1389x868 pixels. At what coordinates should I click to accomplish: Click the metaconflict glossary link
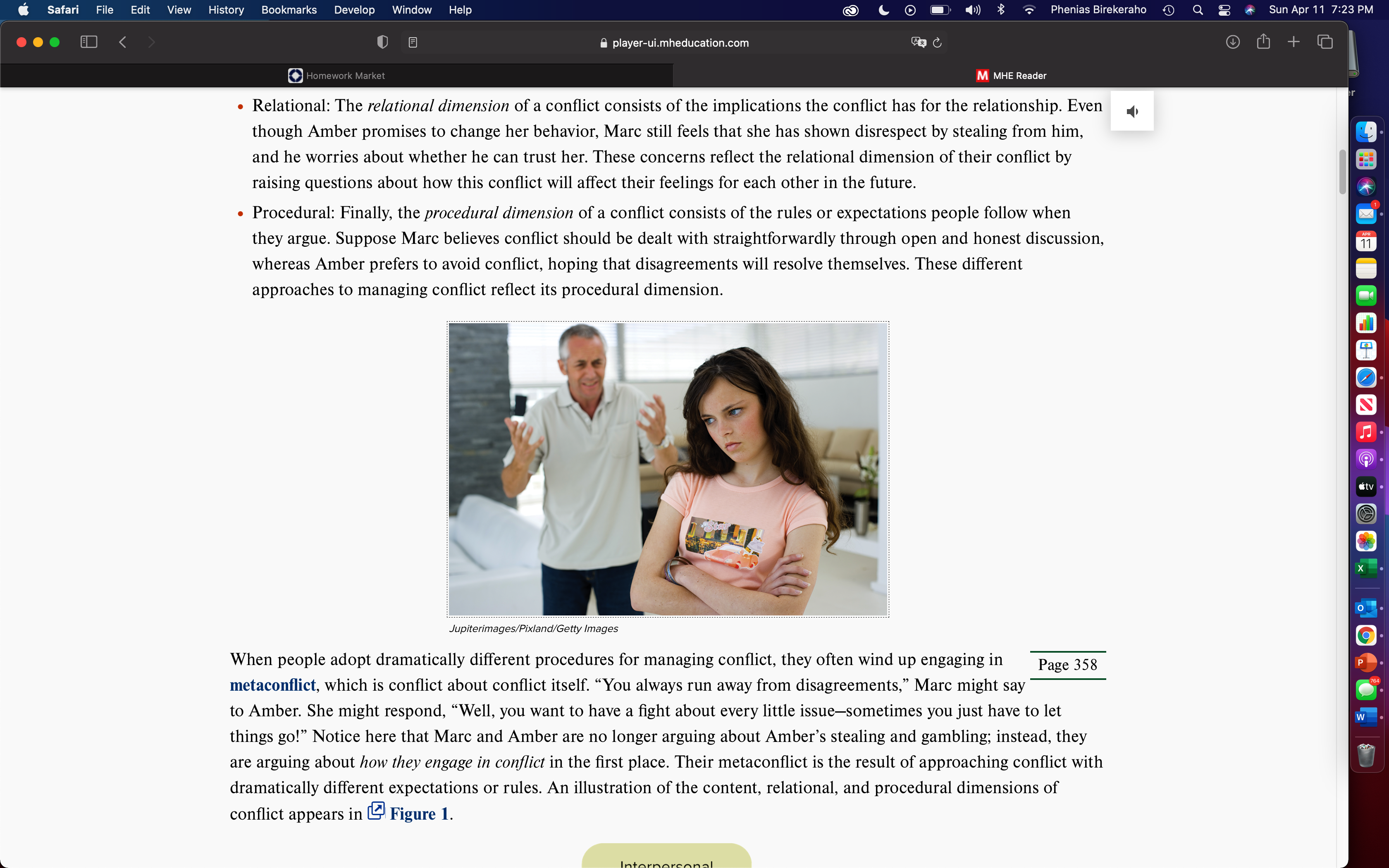(273, 685)
